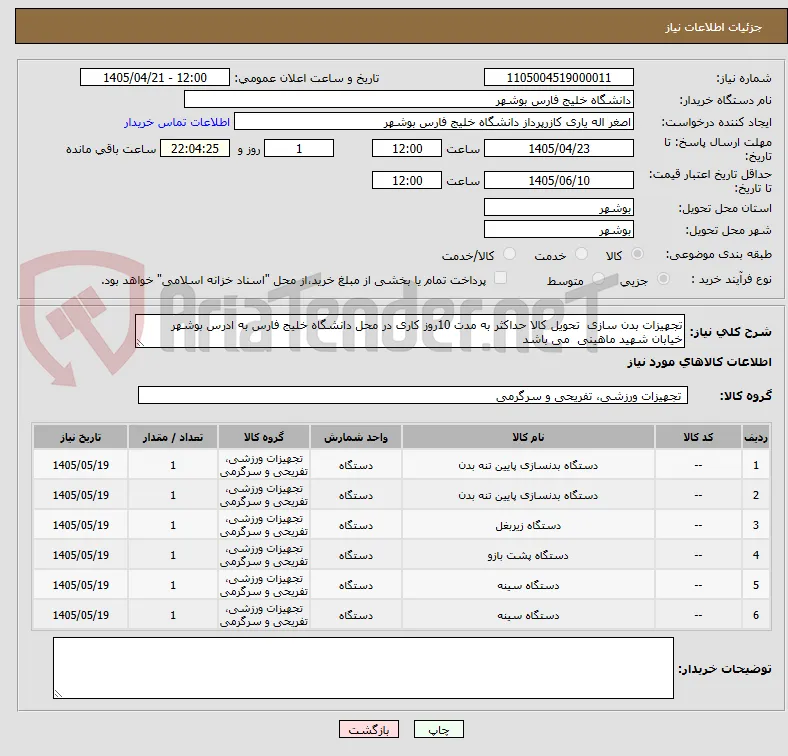This screenshot has height=756, width=788.
Task: Click the جزئیات اطلاعات نیاز page title
Action: point(714,27)
